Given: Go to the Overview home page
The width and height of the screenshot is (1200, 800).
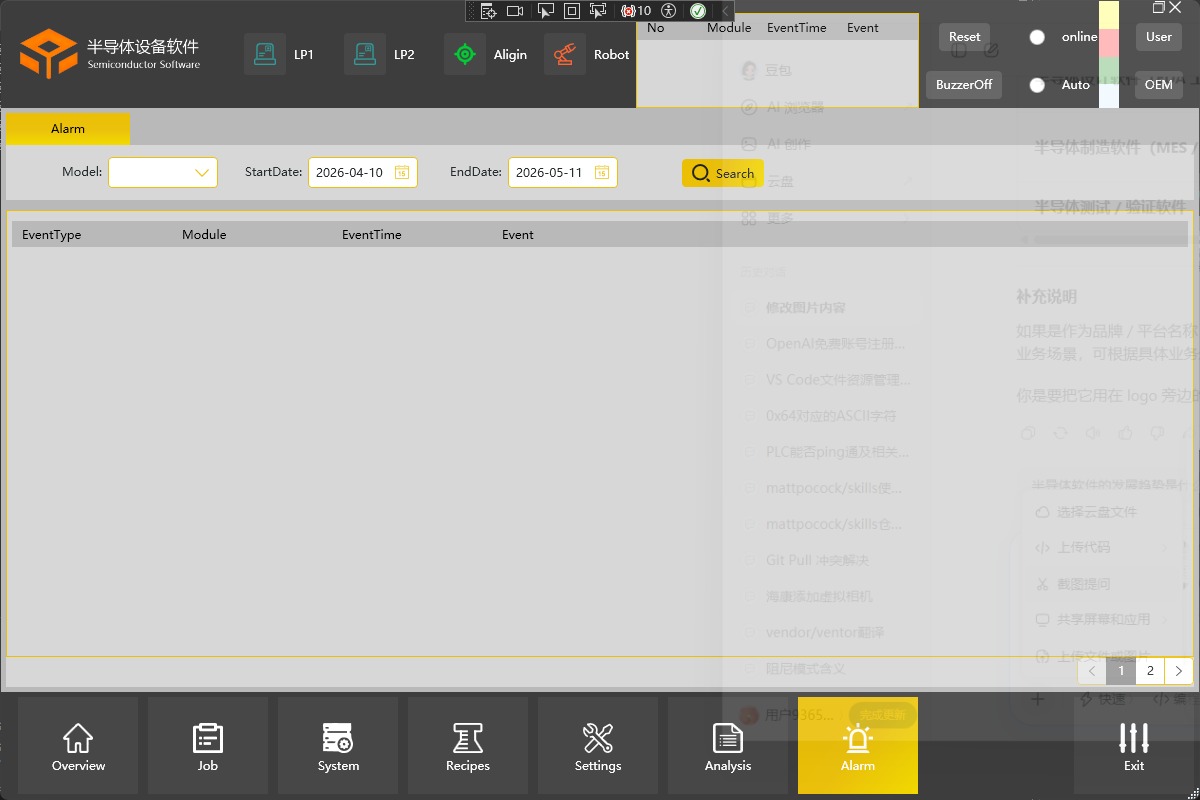Looking at the screenshot, I should [78, 746].
